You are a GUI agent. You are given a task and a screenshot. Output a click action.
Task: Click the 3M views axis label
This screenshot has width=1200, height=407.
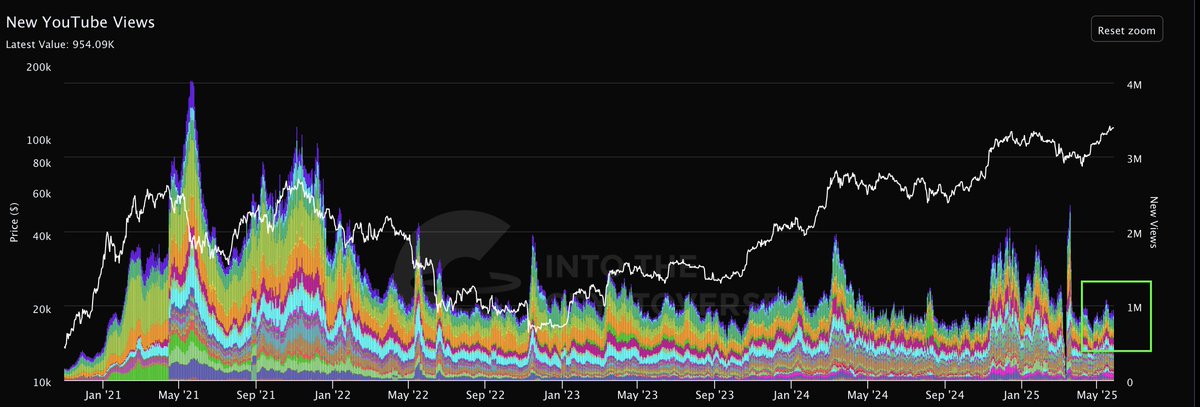point(1134,160)
